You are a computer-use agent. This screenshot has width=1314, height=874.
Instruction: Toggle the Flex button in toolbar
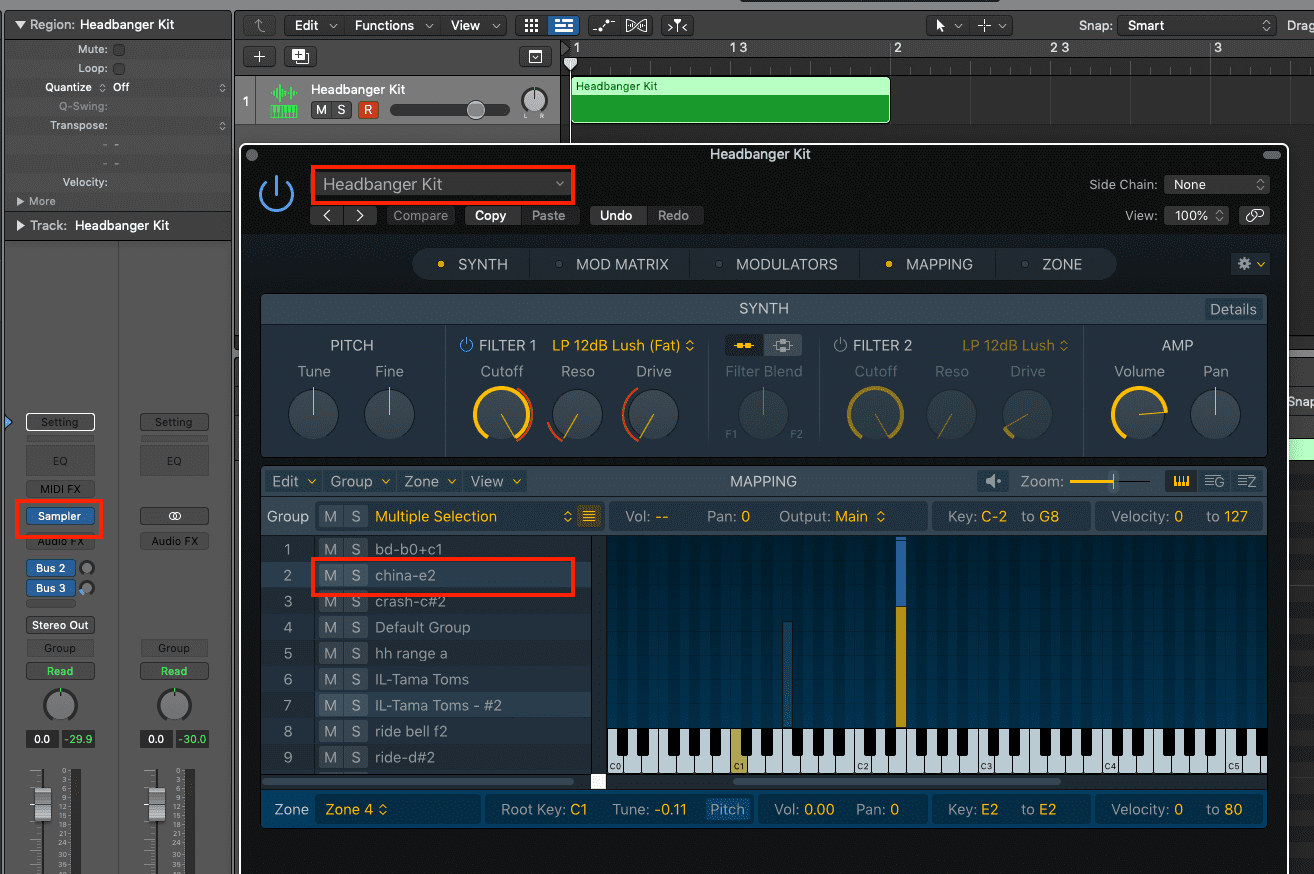coord(636,25)
